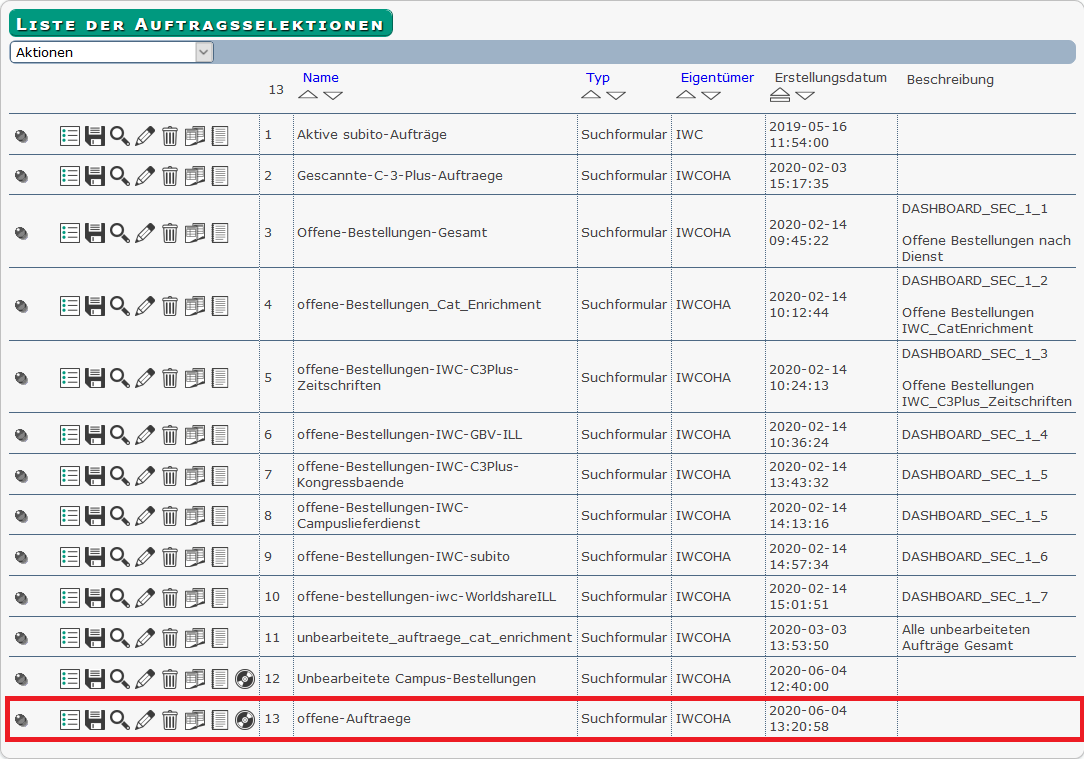Viewport: 1084px width, 759px height.
Task: Sort Name column ascending with up arrow
Action: [x=308, y=95]
